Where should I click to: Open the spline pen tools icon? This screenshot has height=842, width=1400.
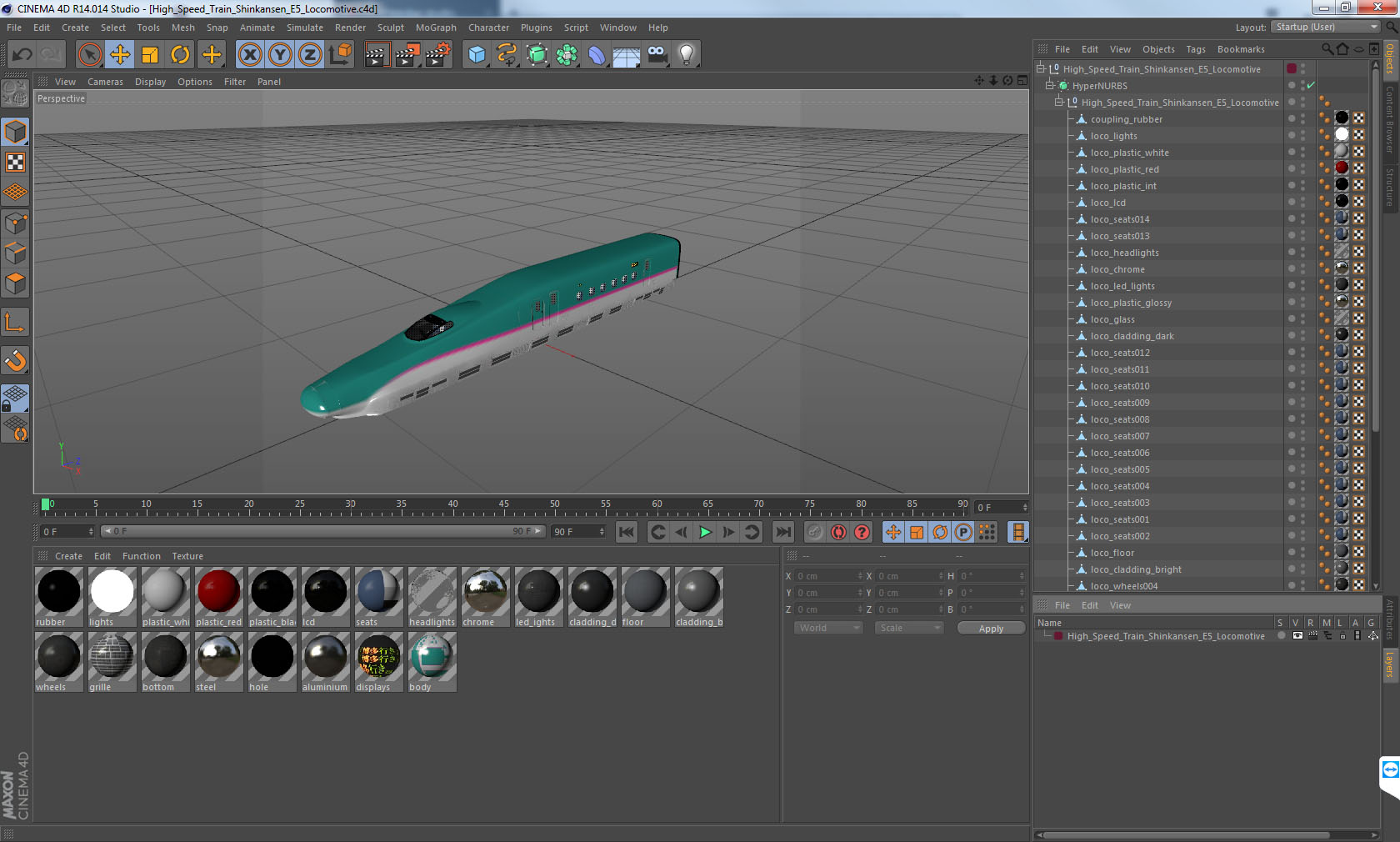click(507, 55)
